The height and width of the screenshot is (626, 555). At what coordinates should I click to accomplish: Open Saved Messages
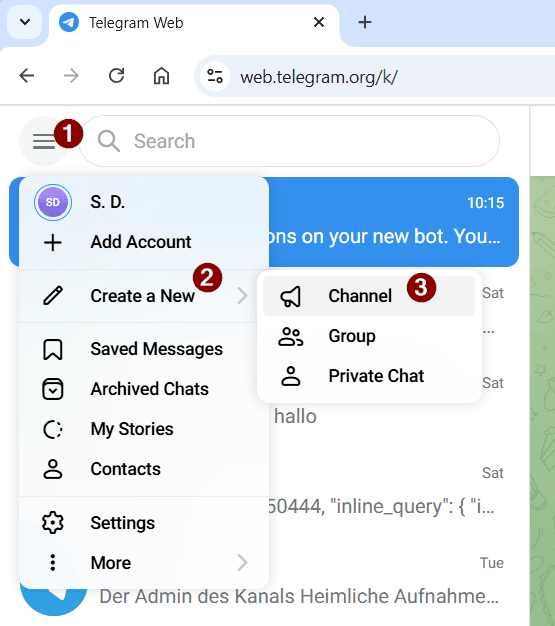click(144, 349)
